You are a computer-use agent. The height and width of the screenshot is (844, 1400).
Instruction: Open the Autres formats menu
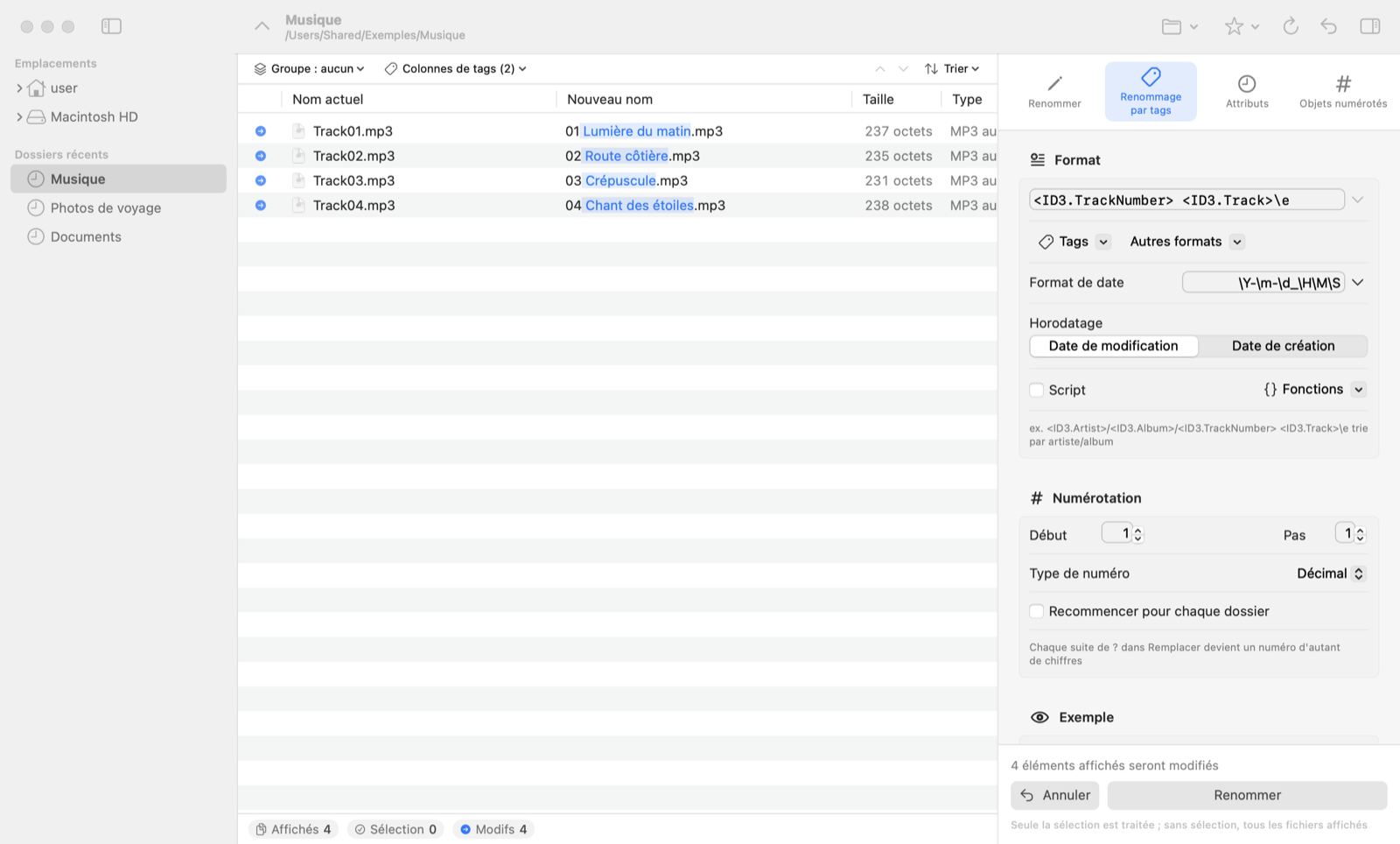click(x=1186, y=242)
